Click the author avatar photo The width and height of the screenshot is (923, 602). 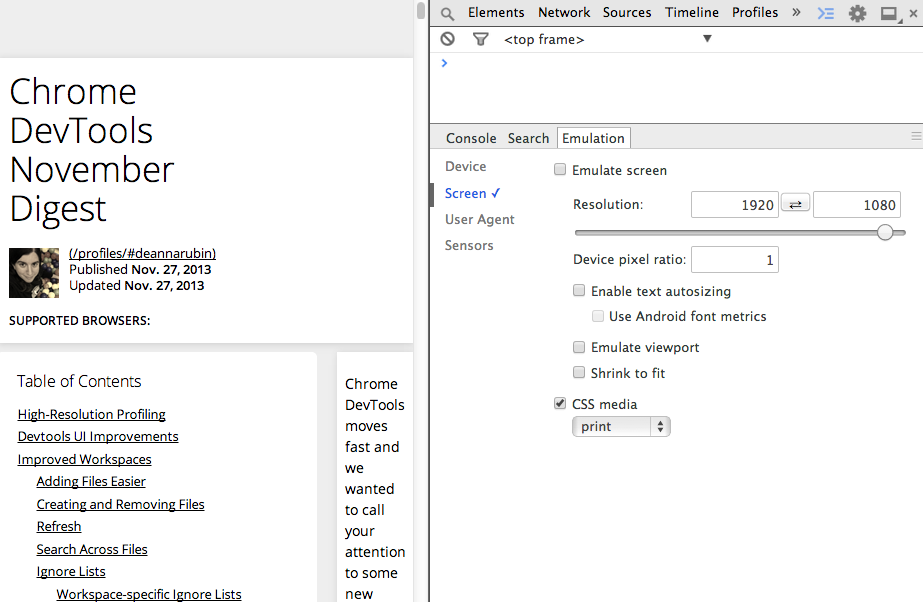34,272
